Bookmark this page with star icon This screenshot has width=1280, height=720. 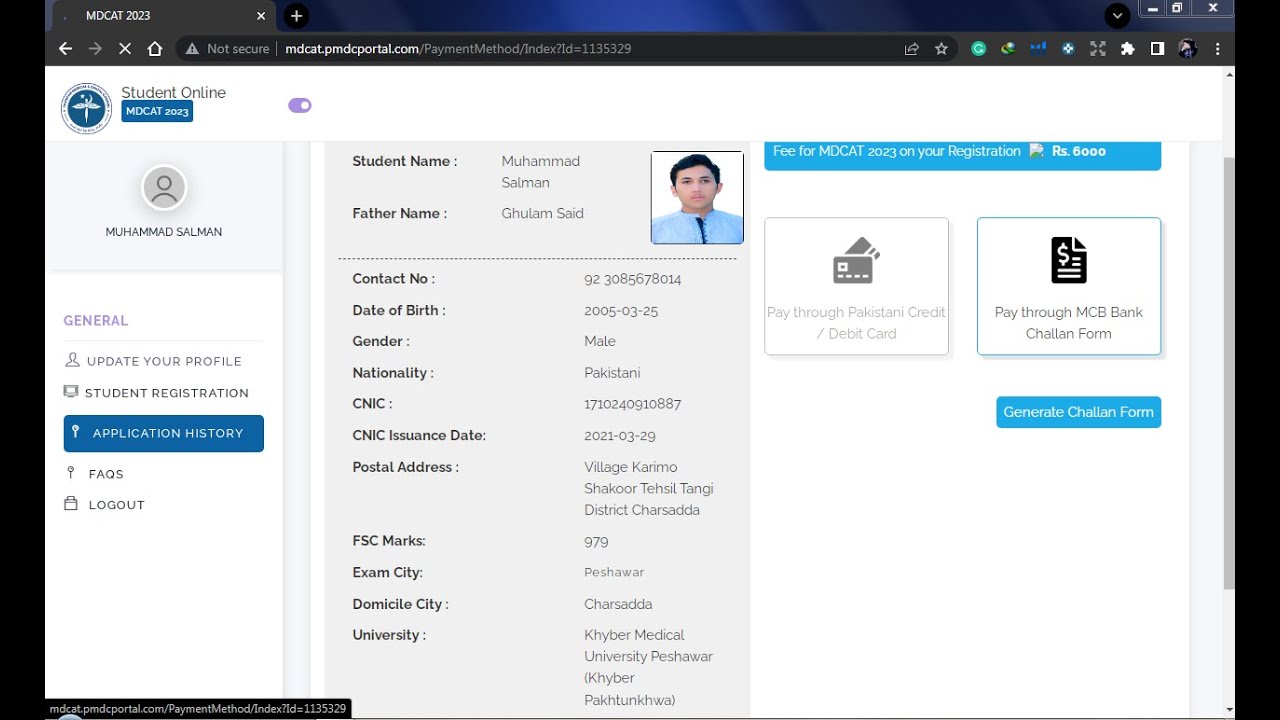click(941, 48)
